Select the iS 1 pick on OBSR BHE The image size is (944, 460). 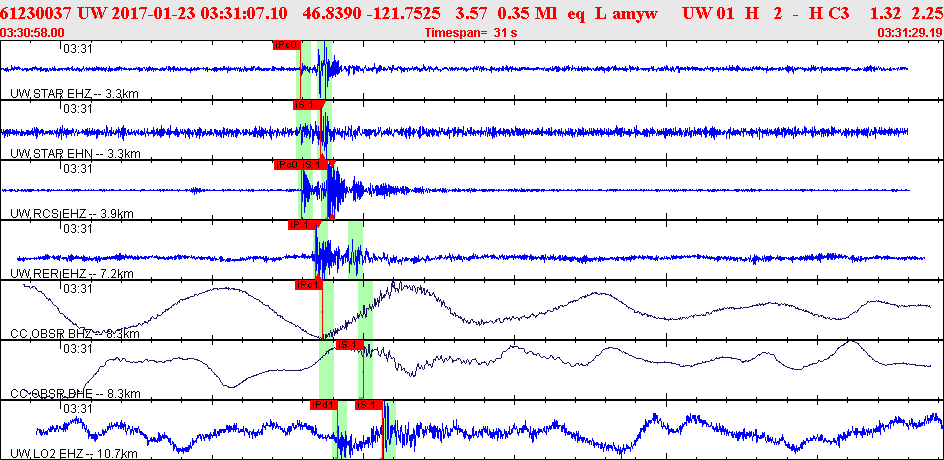pyautogui.click(x=350, y=346)
